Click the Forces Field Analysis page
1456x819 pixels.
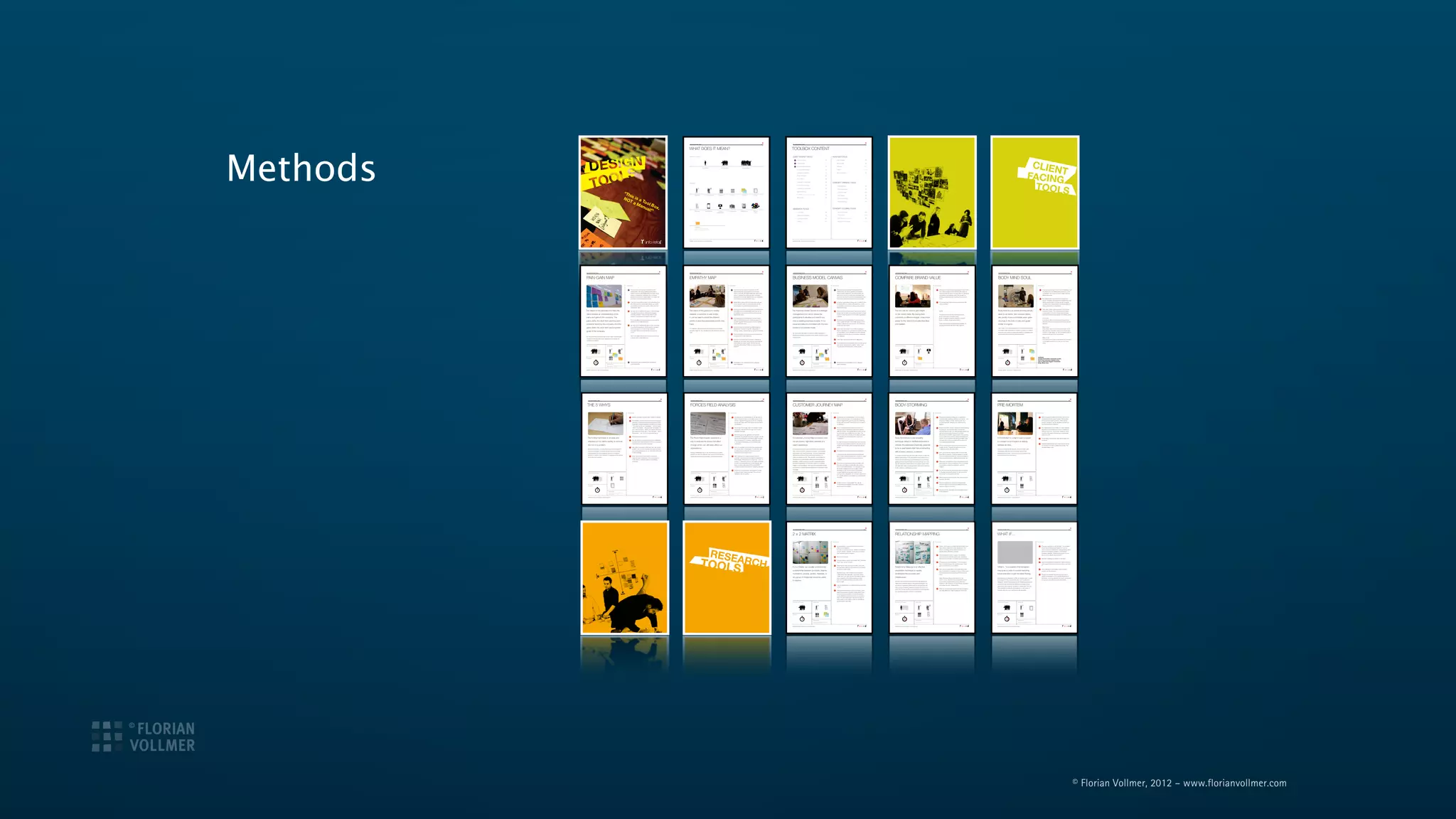pos(727,449)
